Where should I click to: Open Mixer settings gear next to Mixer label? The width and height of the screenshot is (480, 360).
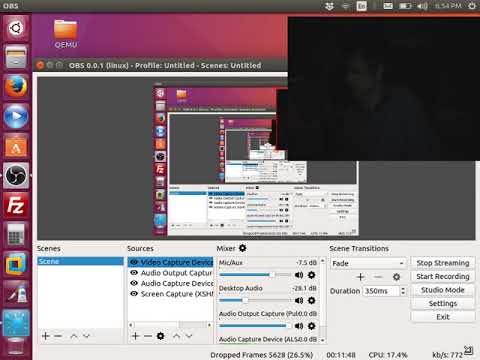point(242,248)
